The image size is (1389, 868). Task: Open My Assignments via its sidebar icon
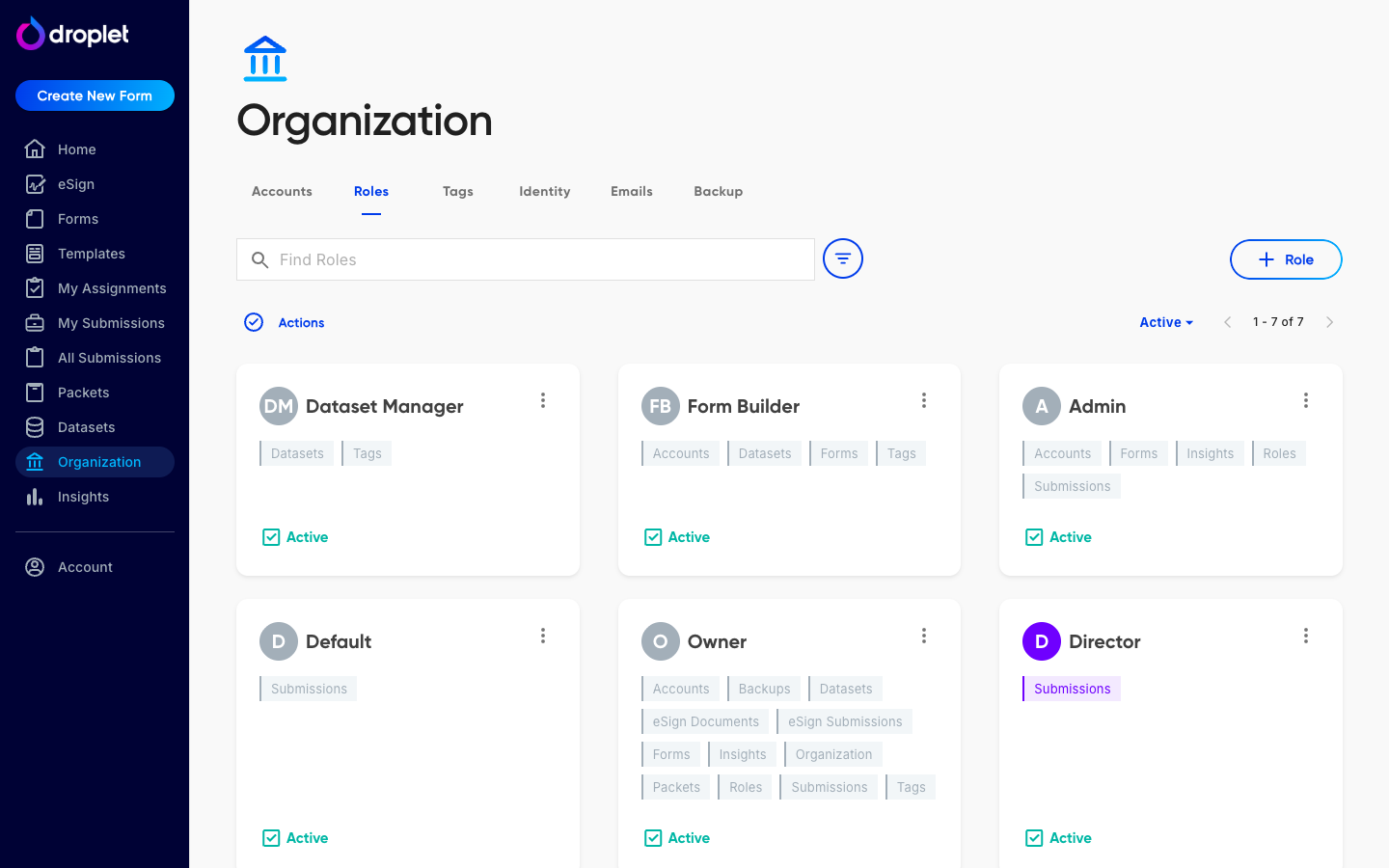pyautogui.click(x=35, y=288)
